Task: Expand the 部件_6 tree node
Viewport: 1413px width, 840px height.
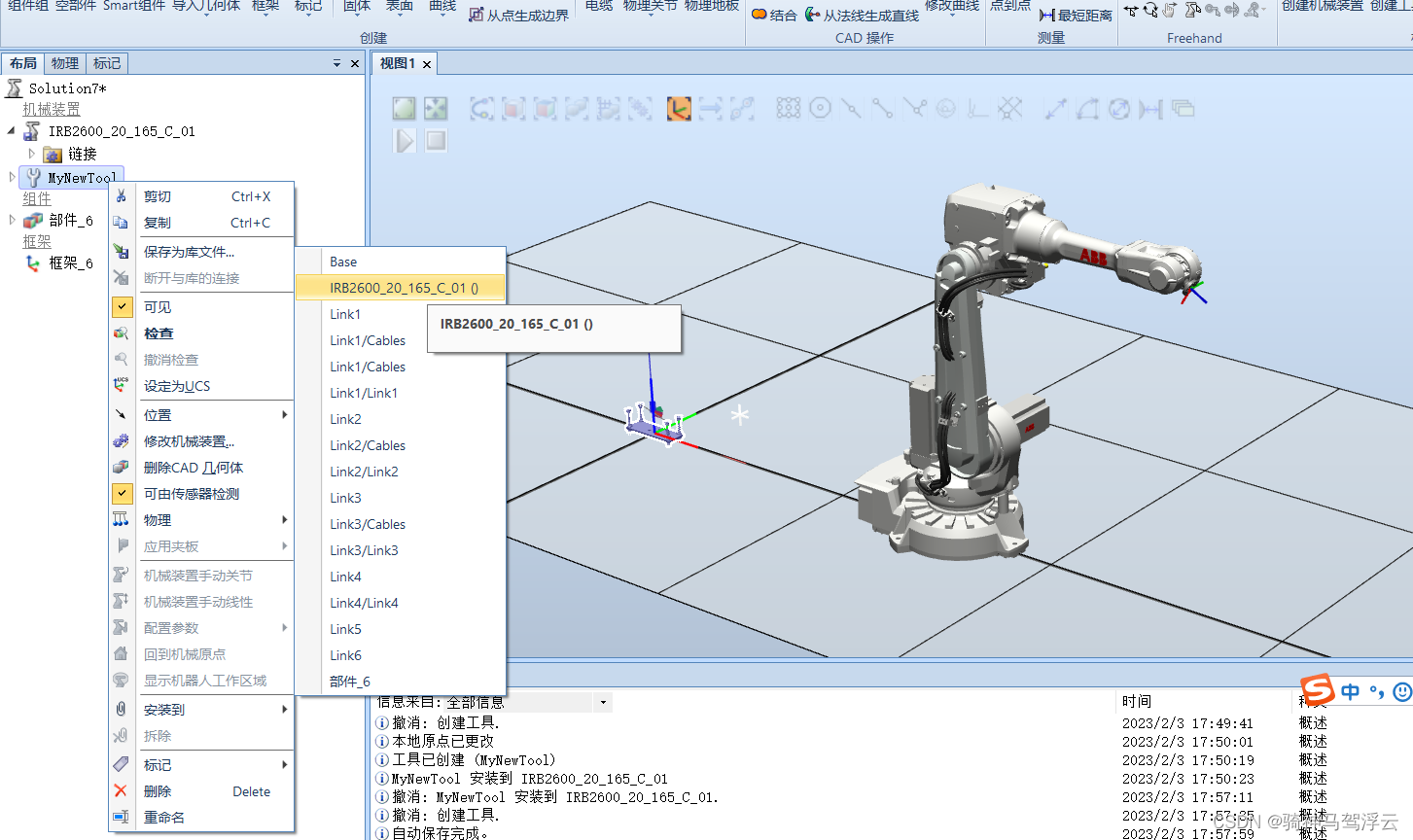Action: tap(12, 220)
